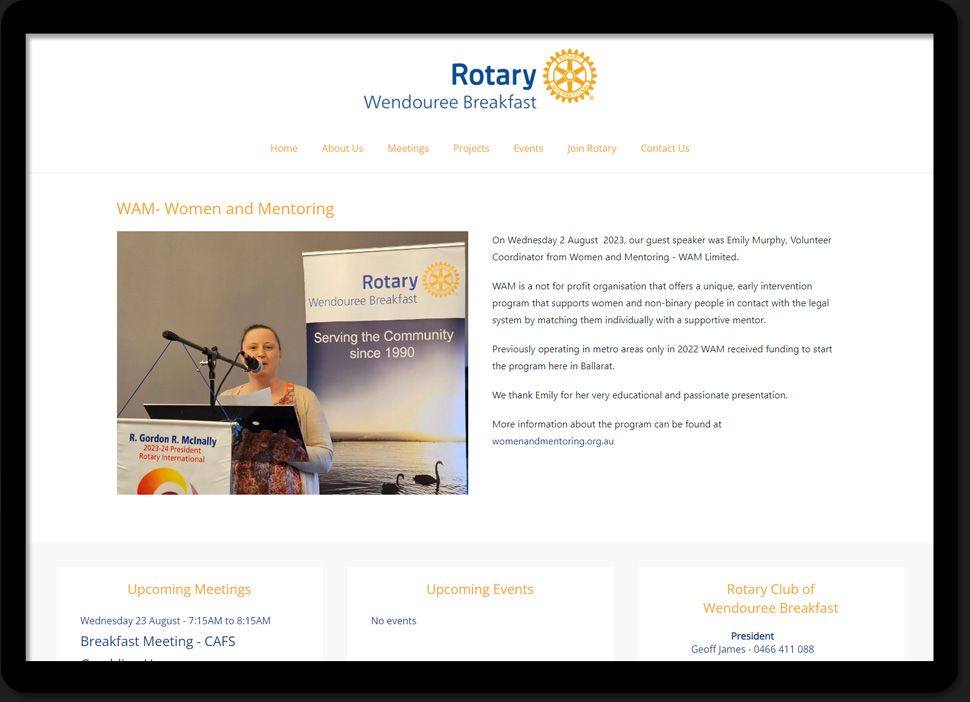Visit the womenandmentoring.org.au link
Screen dimensions: 970x702
point(552,441)
